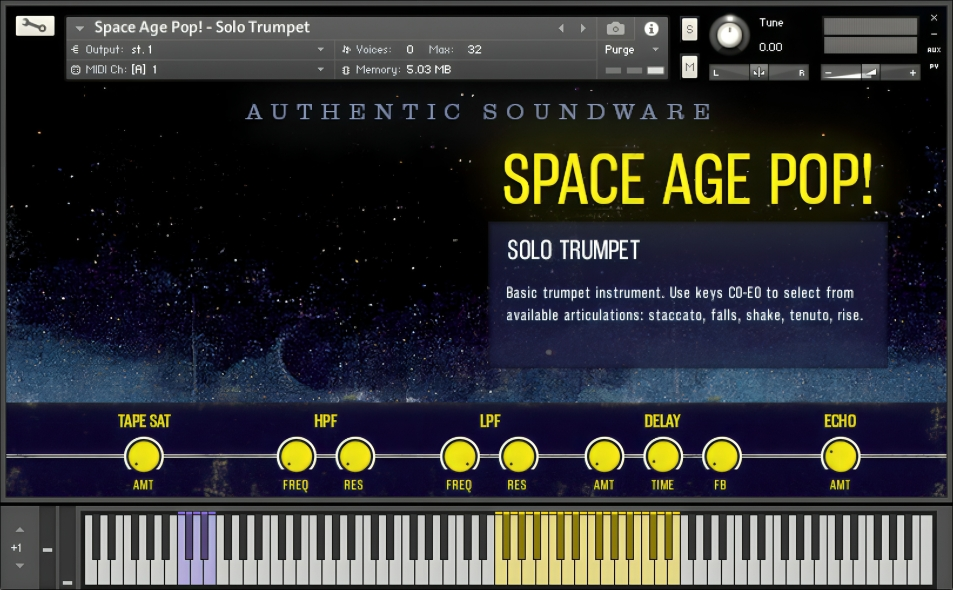
Task: Click the AUTHENTIC SOUNDWARE logo text
Action: (478, 112)
